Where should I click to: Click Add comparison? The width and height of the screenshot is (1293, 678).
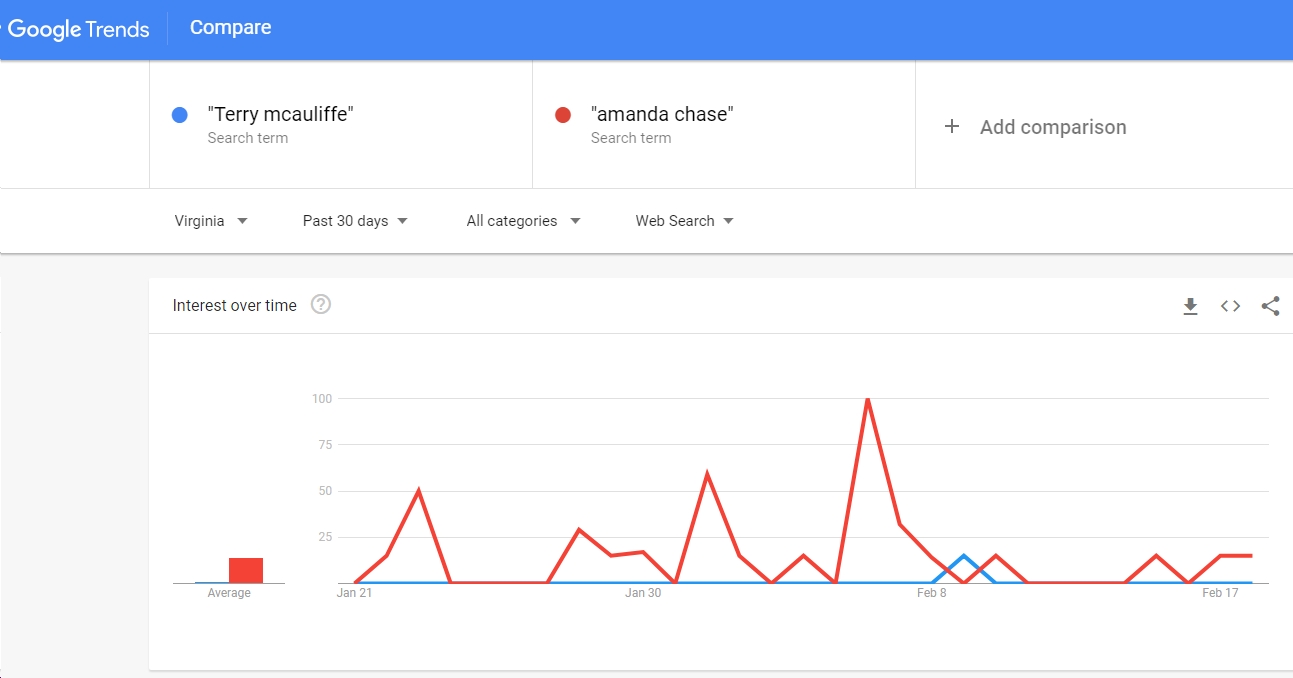tap(1053, 127)
